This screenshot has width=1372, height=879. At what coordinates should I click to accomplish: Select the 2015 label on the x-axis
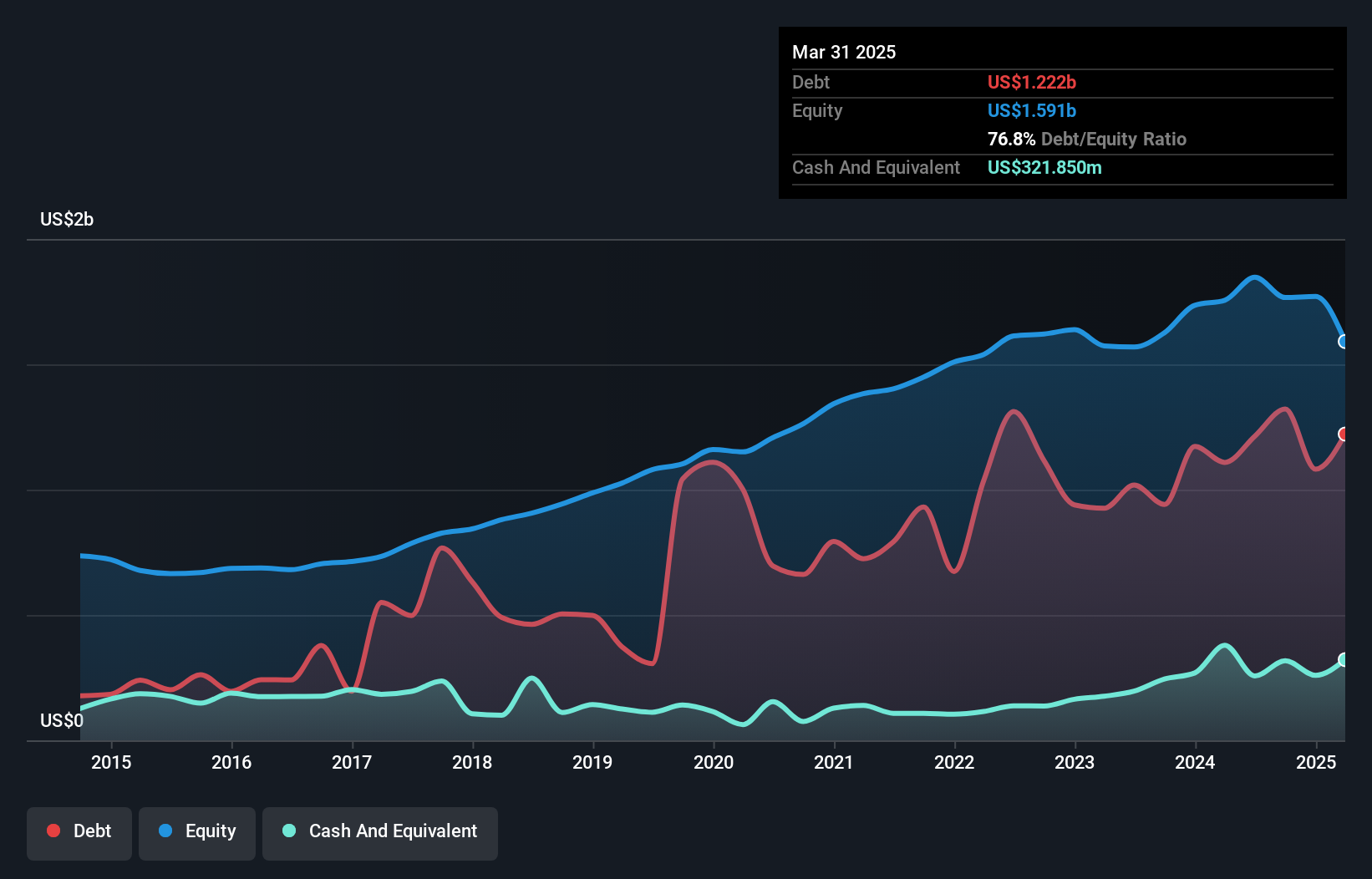(111, 763)
